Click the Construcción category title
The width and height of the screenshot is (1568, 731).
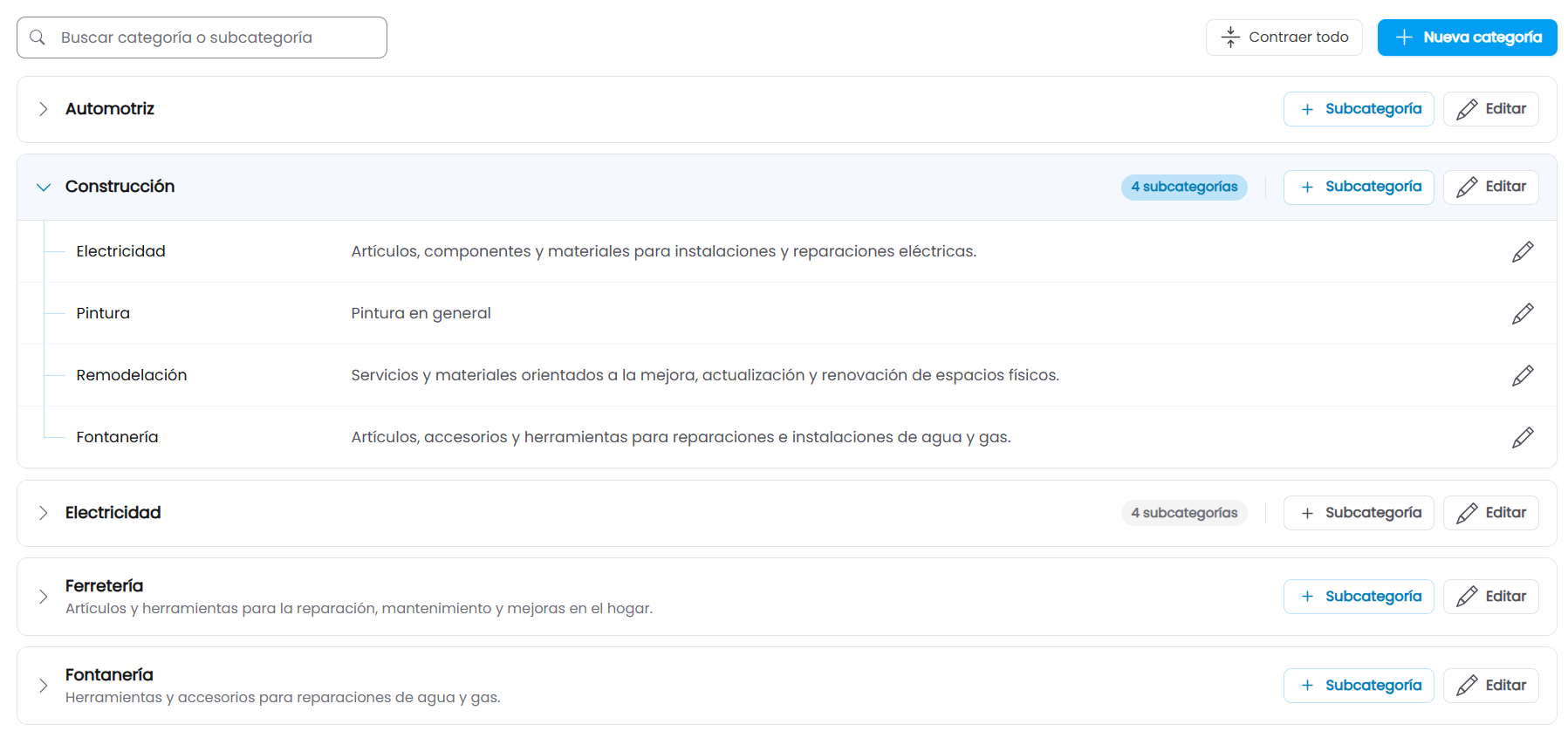click(x=120, y=187)
